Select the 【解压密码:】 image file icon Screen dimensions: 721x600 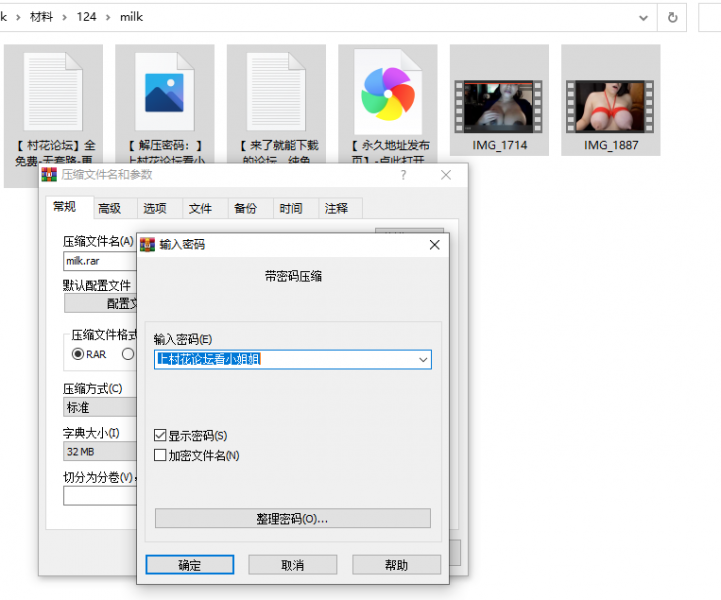165,92
